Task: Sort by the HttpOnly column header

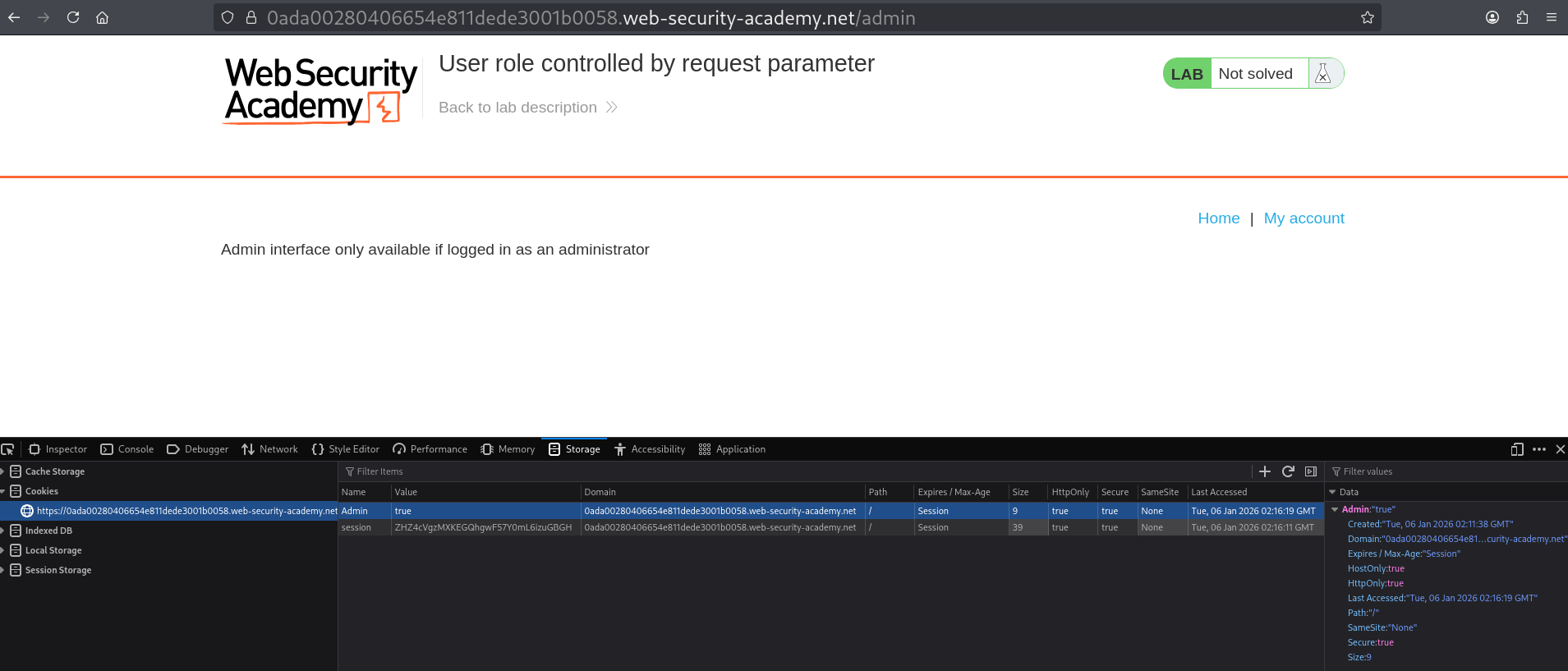Action: click(x=1073, y=492)
